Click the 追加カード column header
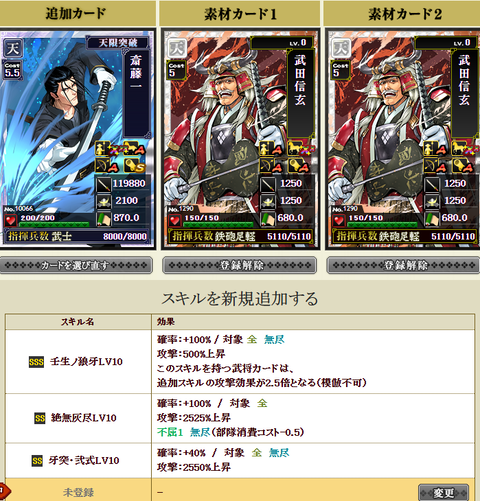480x501 pixels. 77,13
